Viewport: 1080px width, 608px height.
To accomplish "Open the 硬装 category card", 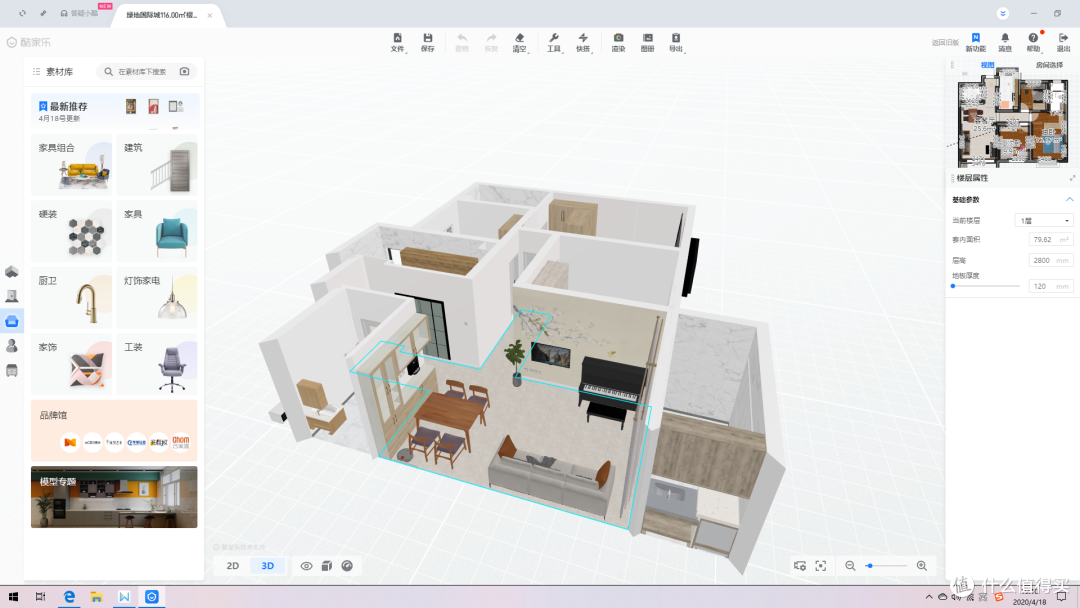I will click(72, 231).
